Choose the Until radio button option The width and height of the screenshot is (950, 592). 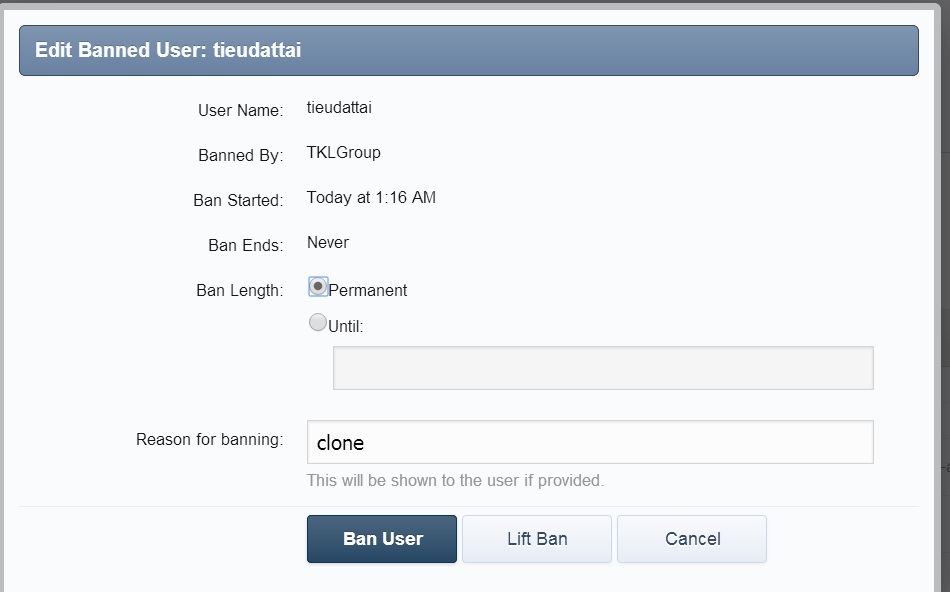(x=317, y=323)
